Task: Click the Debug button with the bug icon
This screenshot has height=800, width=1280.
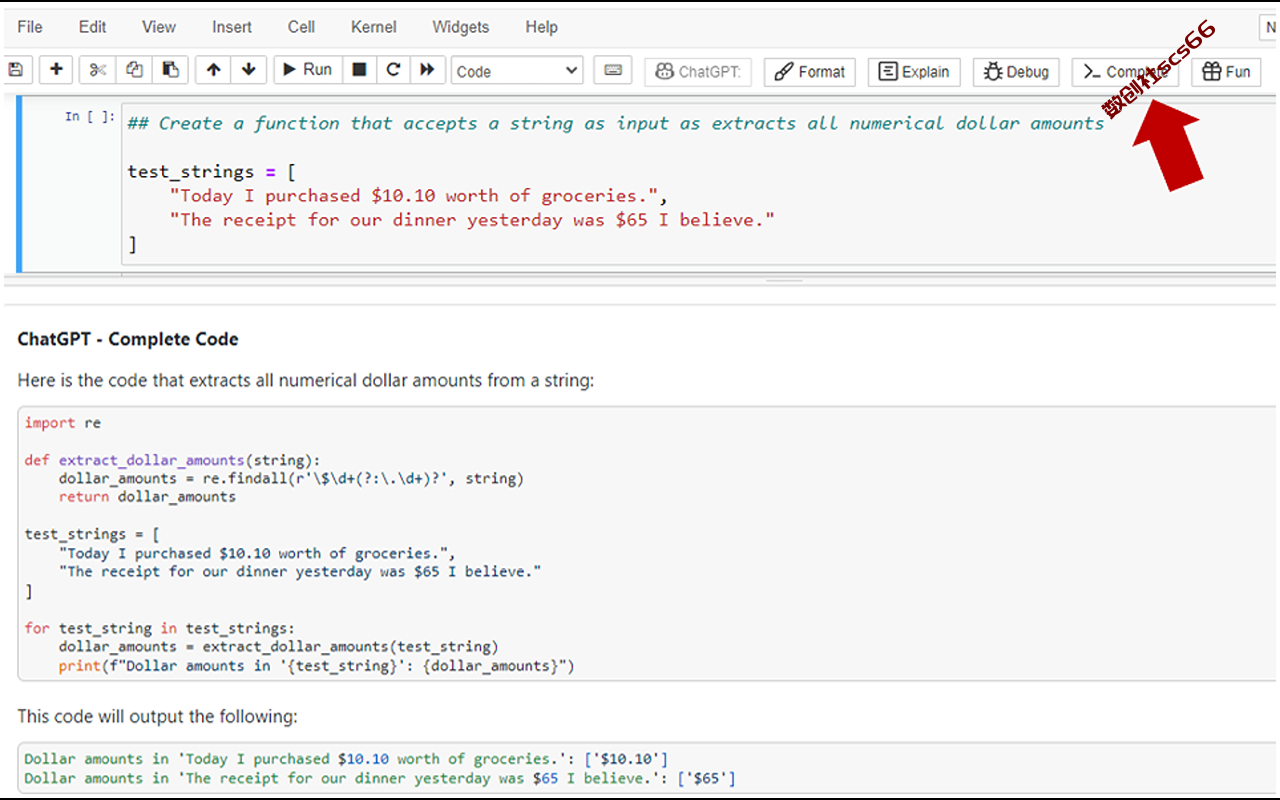Action: coord(1016,72)
